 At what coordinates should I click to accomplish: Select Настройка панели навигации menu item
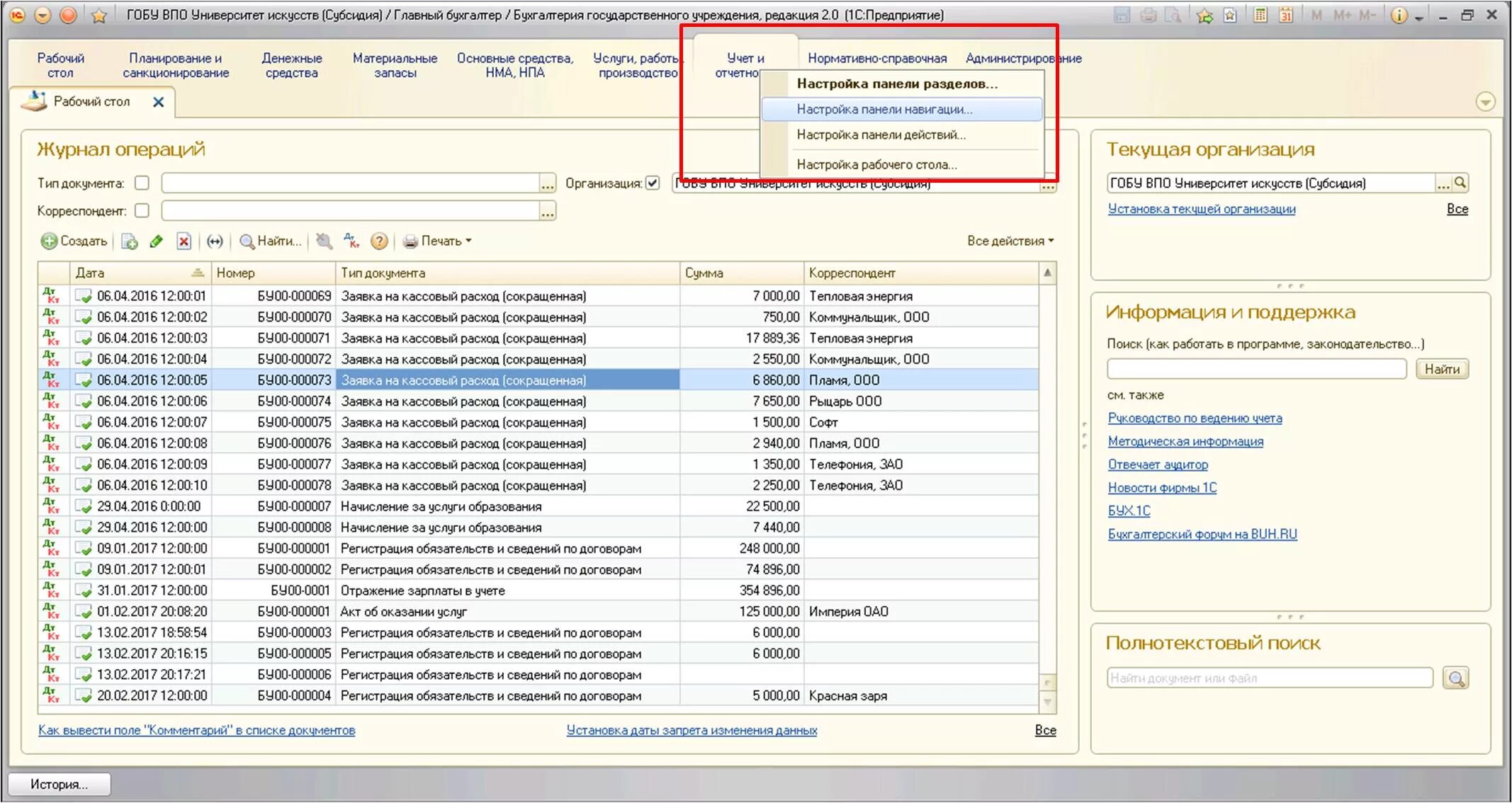884,109
